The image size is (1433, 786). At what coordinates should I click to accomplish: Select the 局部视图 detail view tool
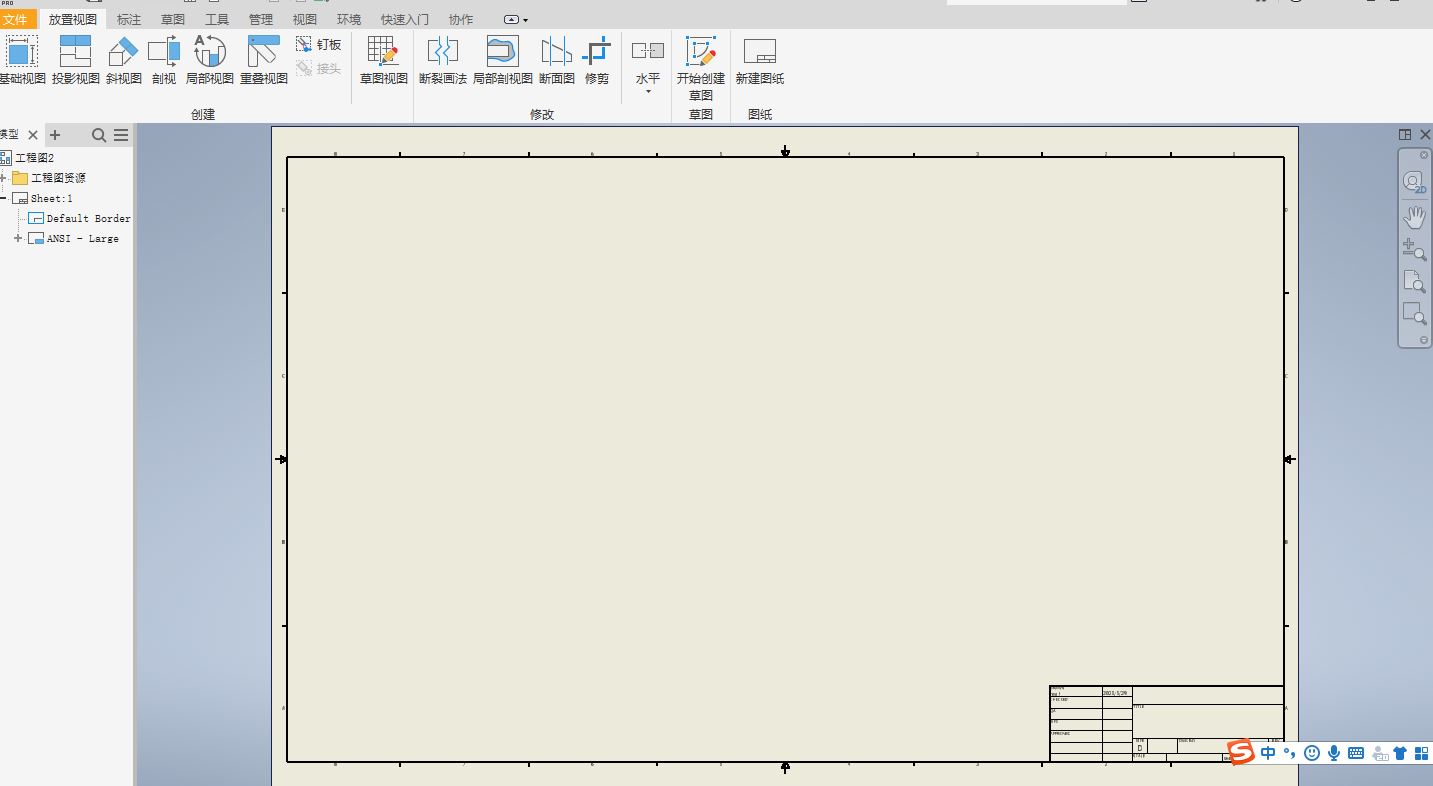tap(210, 59)
